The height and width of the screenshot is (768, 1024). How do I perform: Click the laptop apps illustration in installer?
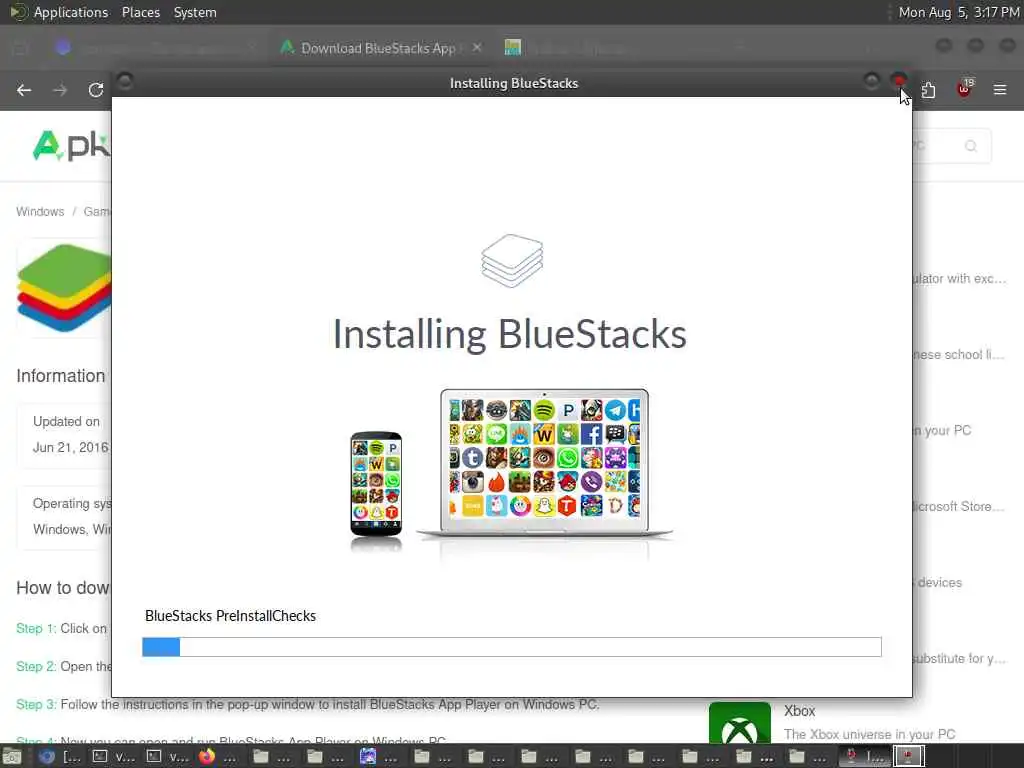[x=544, y=464]
